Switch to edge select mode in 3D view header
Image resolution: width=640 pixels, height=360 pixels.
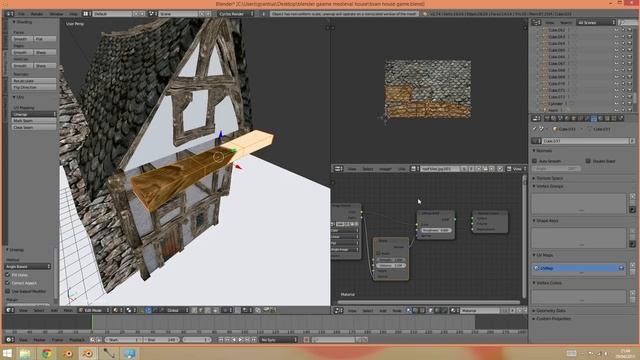point(201,310)
